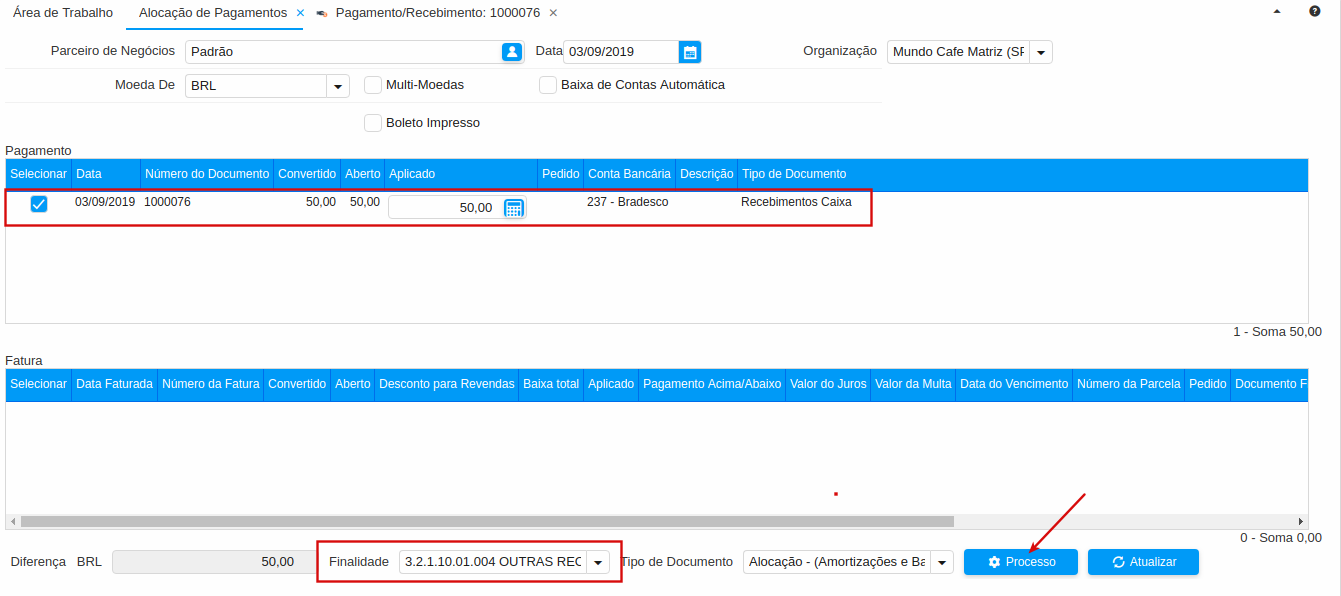1341x596 pixels.
Task: Open Tipo de Documento dropdown at bottom
Action: pos(941,562)
